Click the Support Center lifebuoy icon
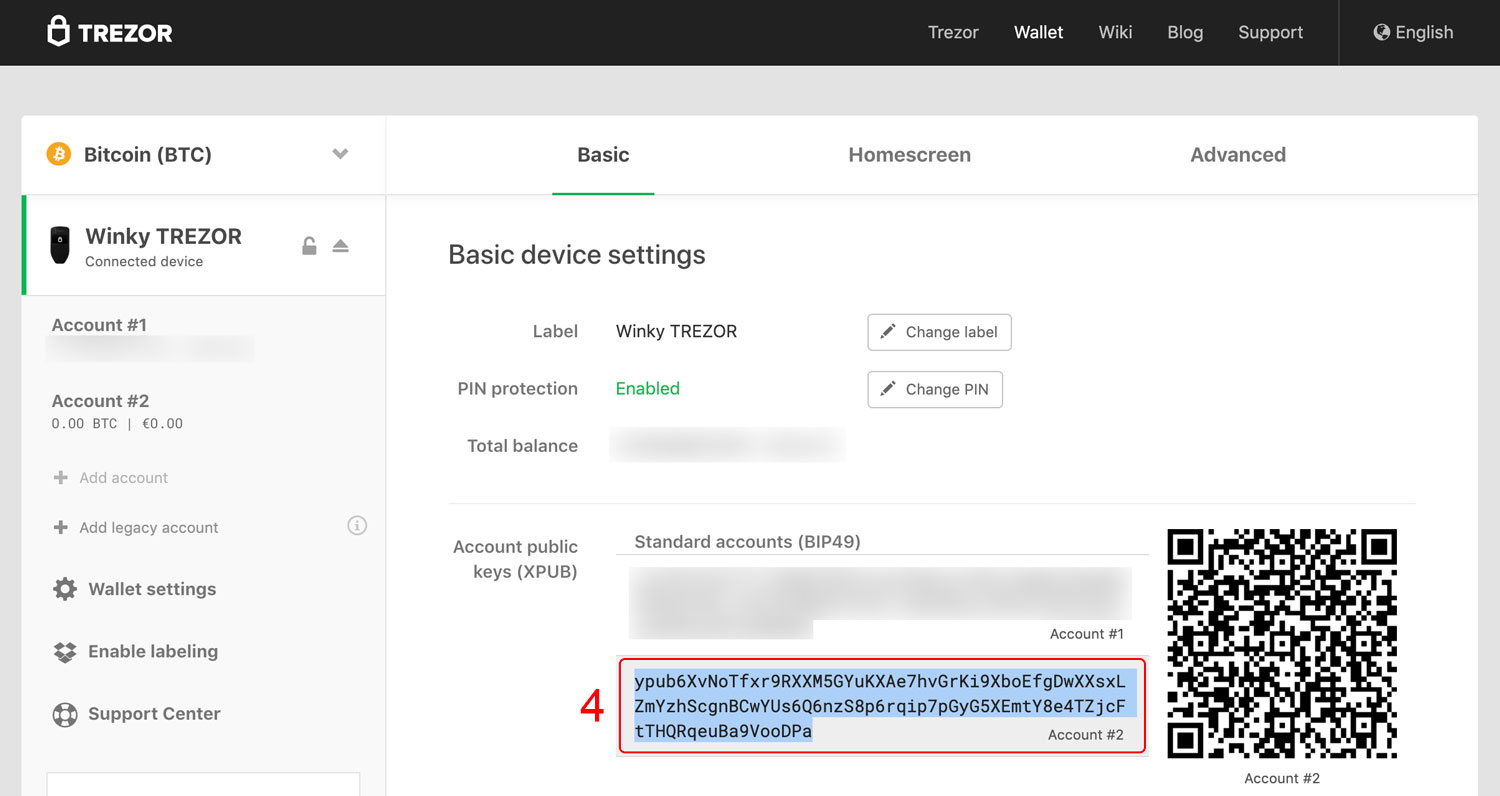This screenshot has height=796, width=1500. (65, 714)
